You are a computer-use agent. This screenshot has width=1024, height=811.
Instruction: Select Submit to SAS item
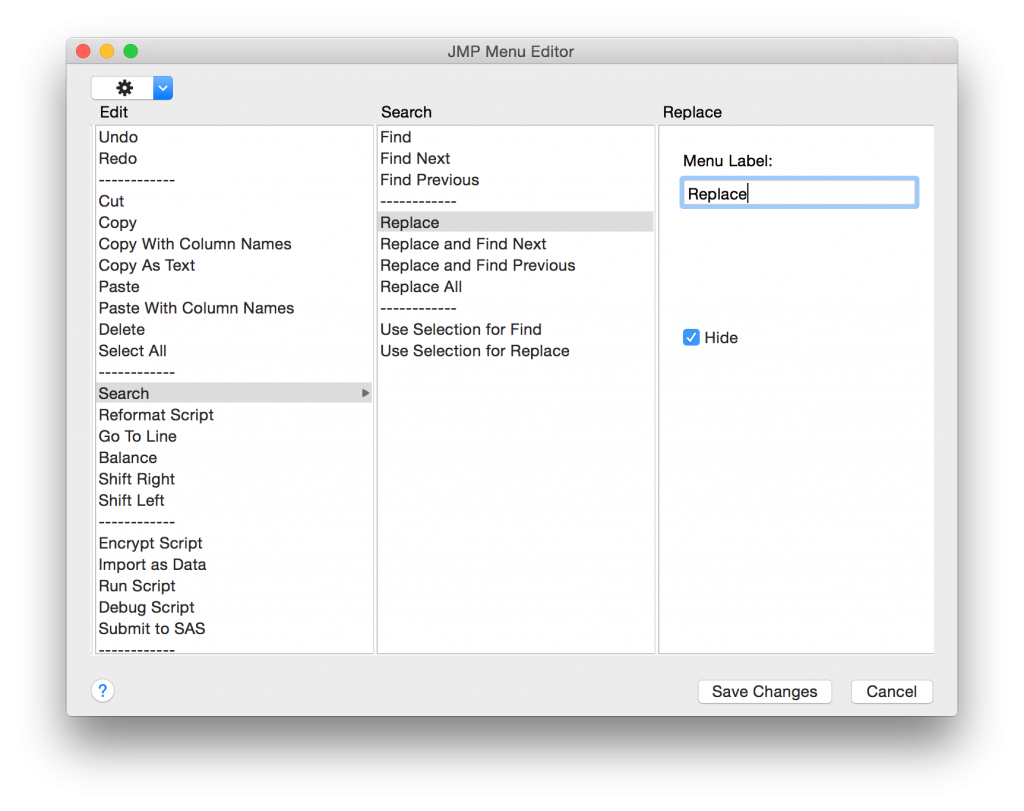point(152,629)
